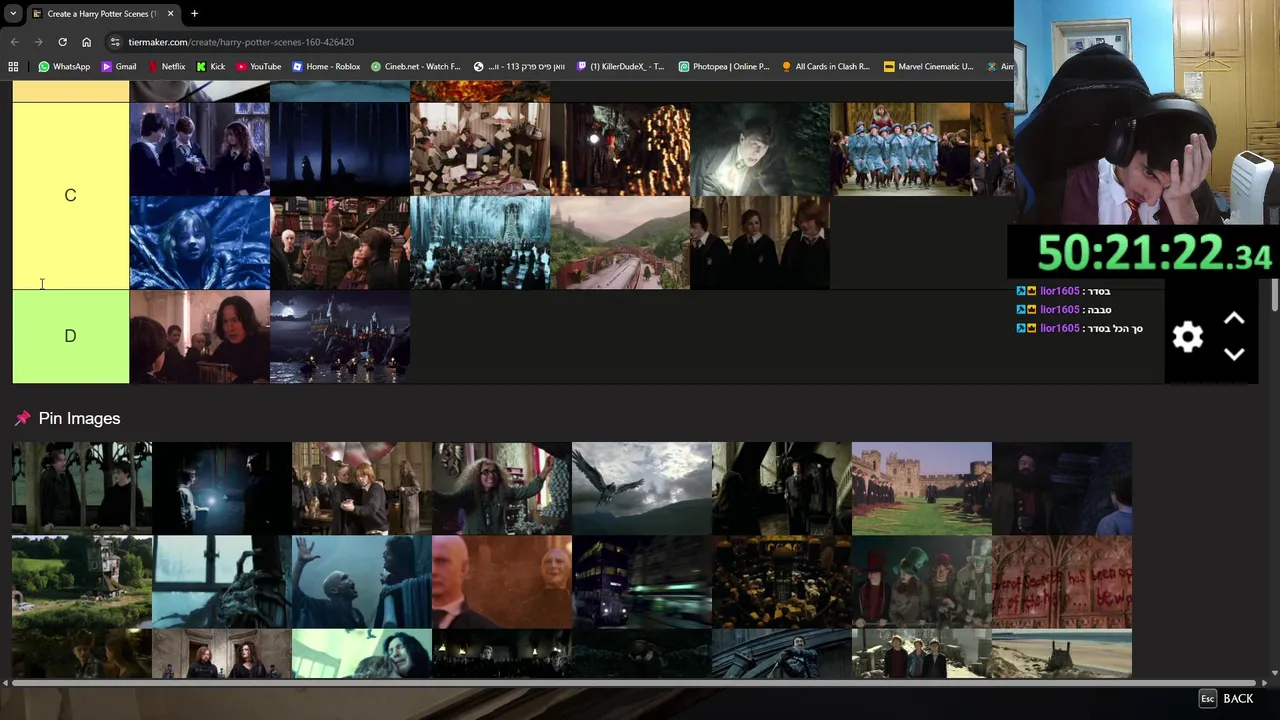Open the WhatsApp bookmark
The height and width of the screenshot is (720, 1280).
tap(64, 66)
